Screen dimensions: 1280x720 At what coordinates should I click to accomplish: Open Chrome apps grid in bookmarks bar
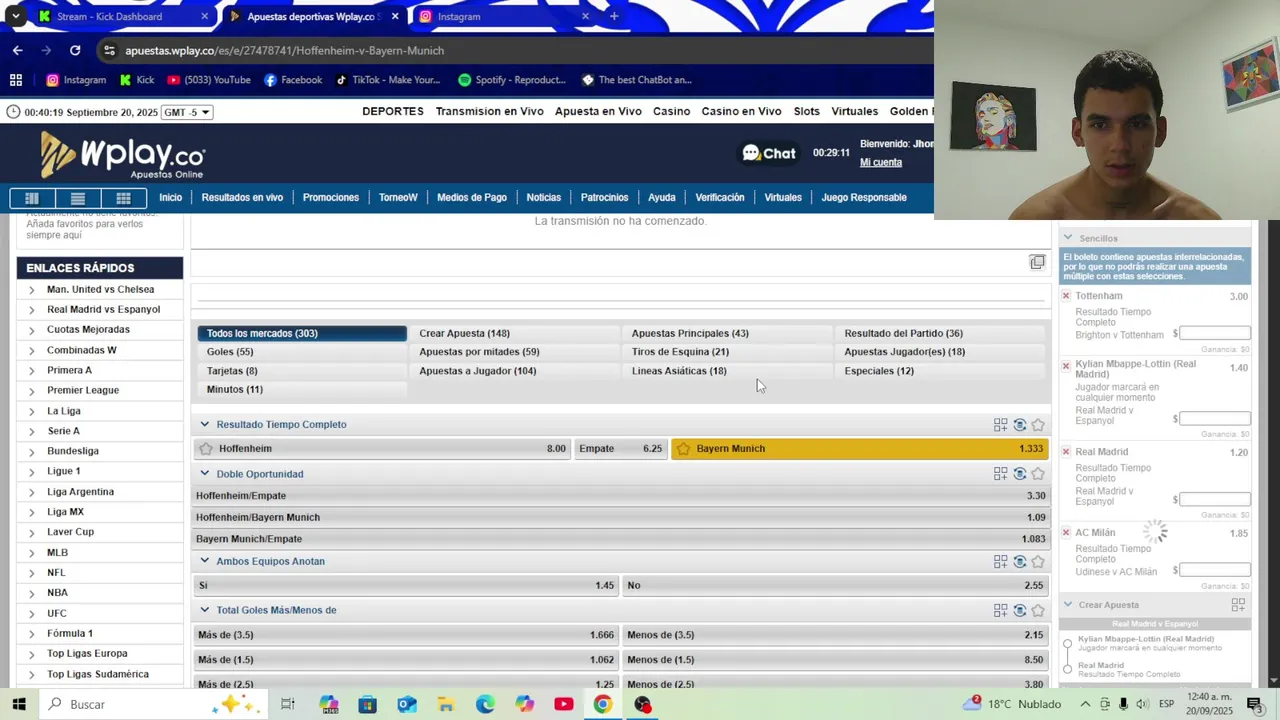point(16,80)
